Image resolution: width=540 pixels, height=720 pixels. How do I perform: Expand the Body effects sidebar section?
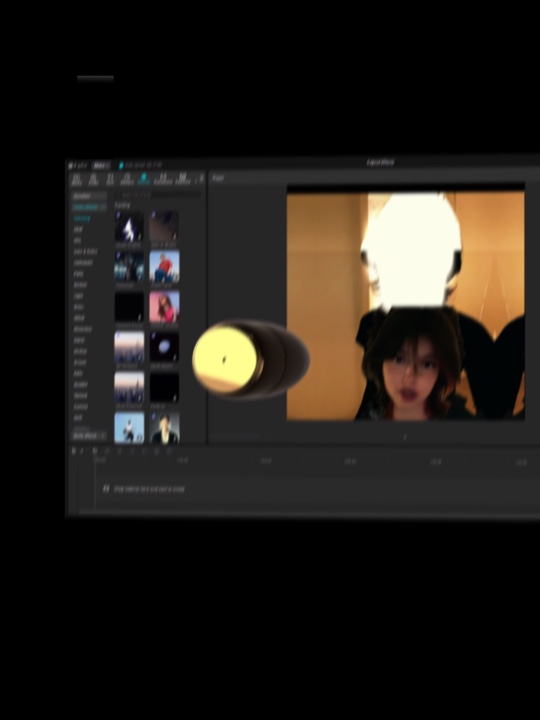[90, 435]
